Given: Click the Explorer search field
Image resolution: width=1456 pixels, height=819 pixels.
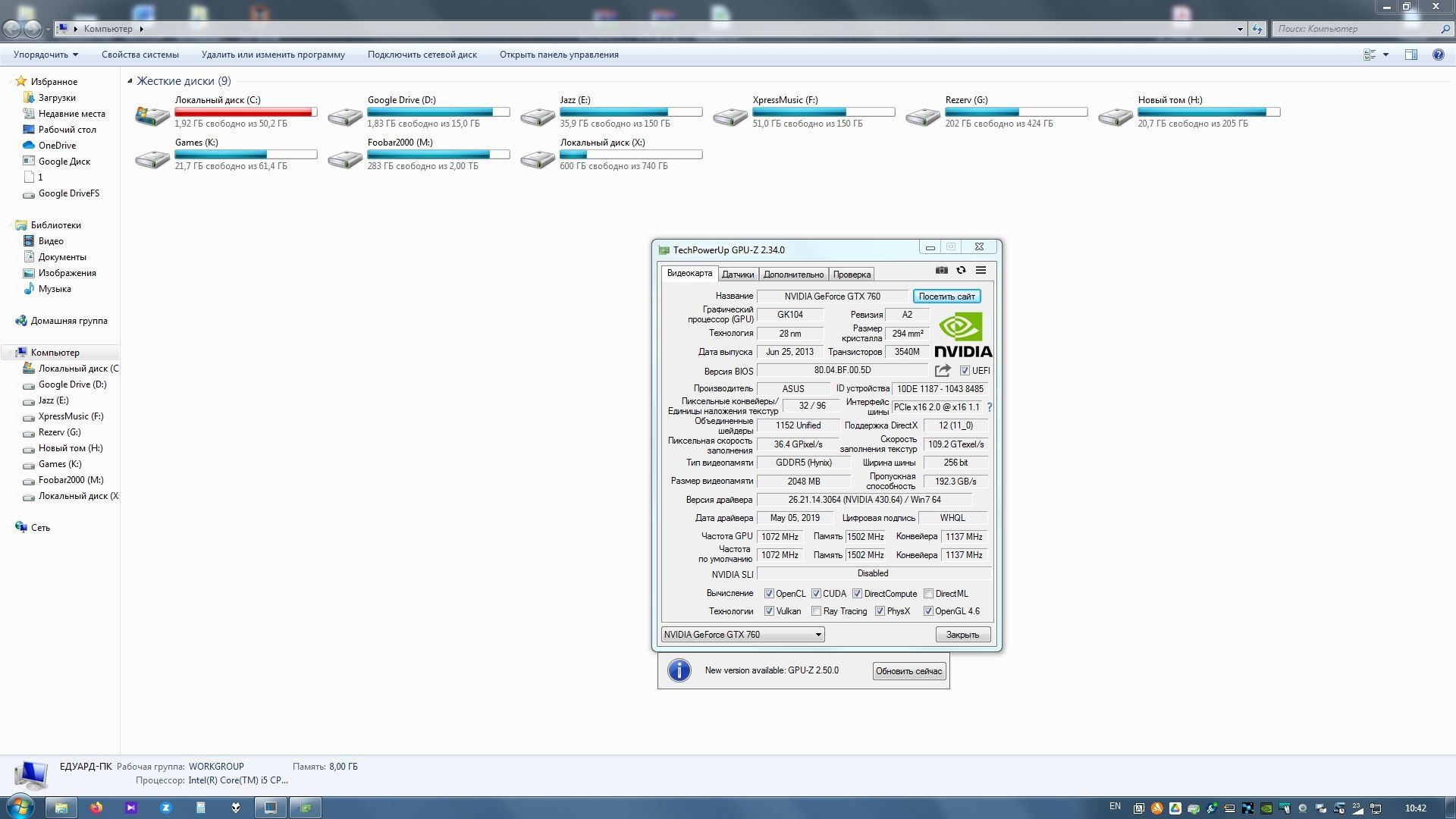Looking at the screenshot, I should point(1362,29).
